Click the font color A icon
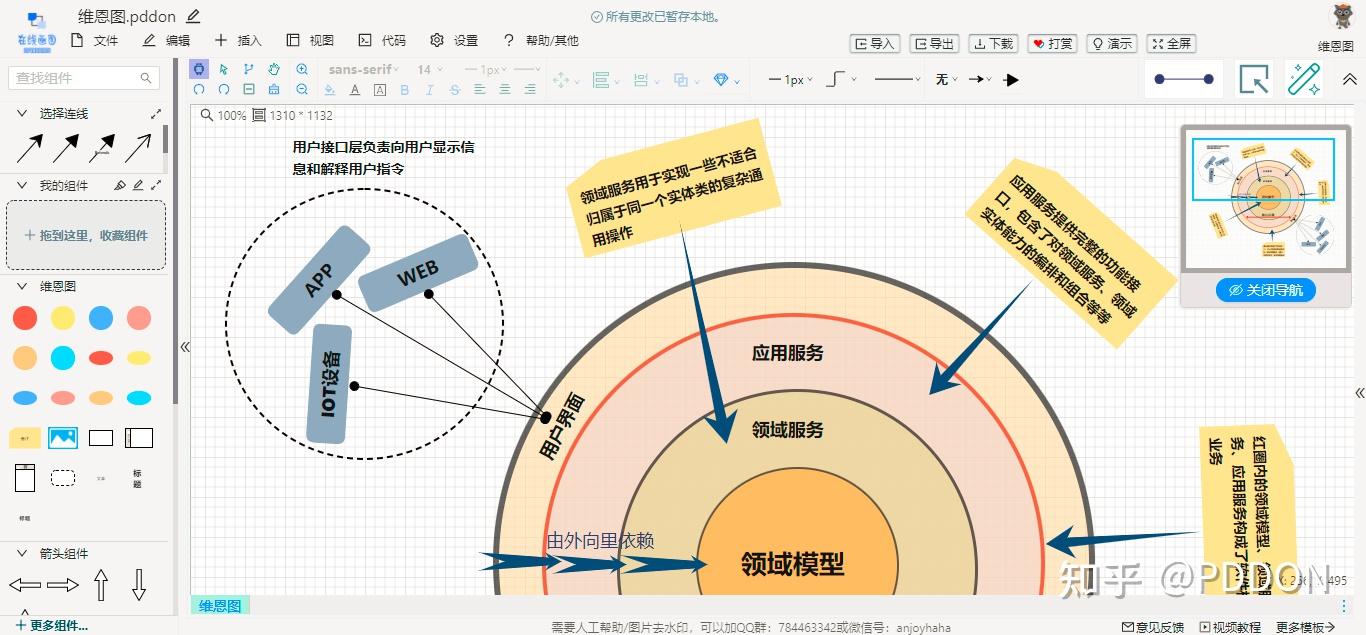This screenshot has height=635, width=1366. [x=354, y=89]
